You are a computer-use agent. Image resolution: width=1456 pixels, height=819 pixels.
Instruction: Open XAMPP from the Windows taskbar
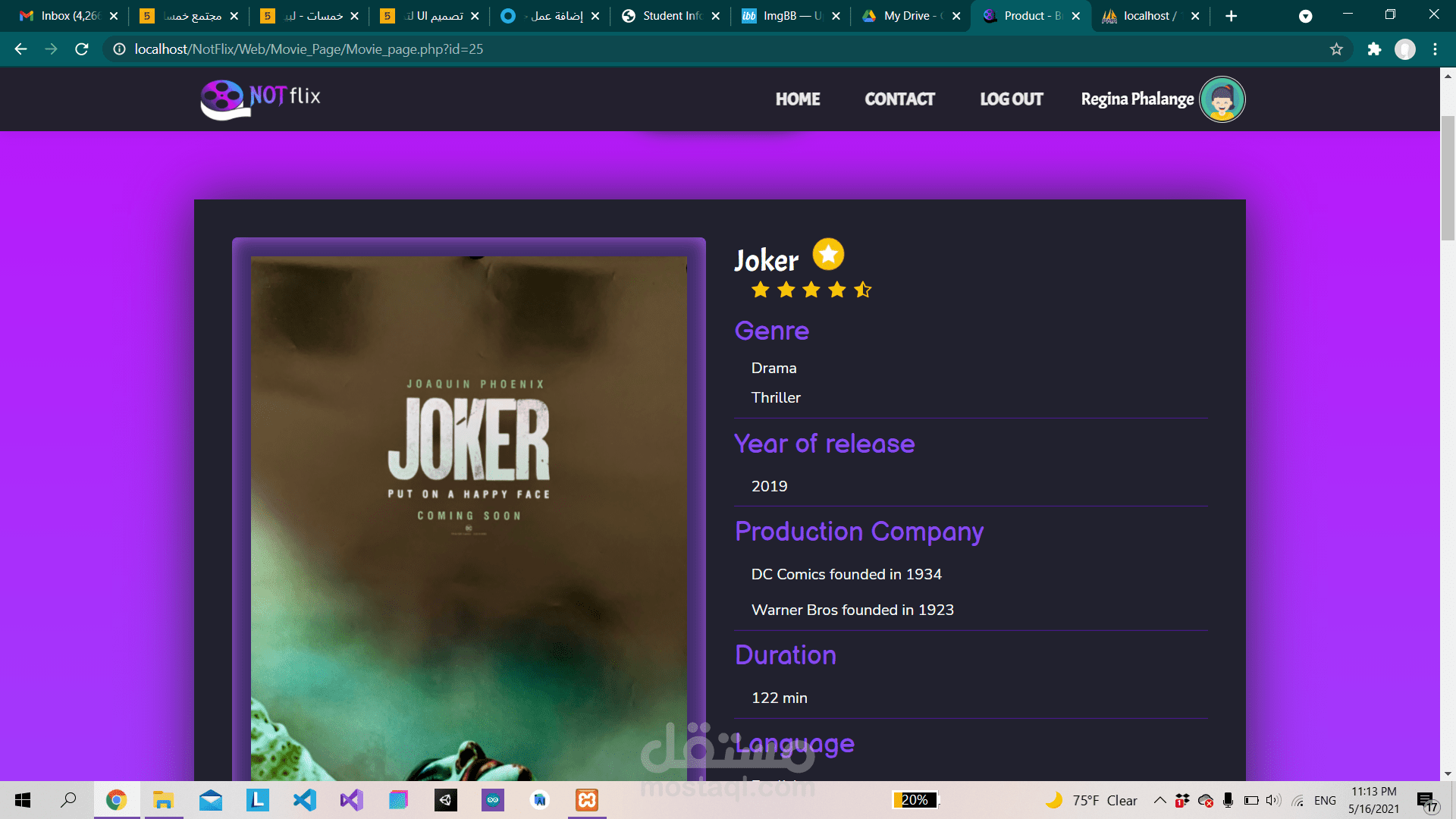tap(587, 800)
